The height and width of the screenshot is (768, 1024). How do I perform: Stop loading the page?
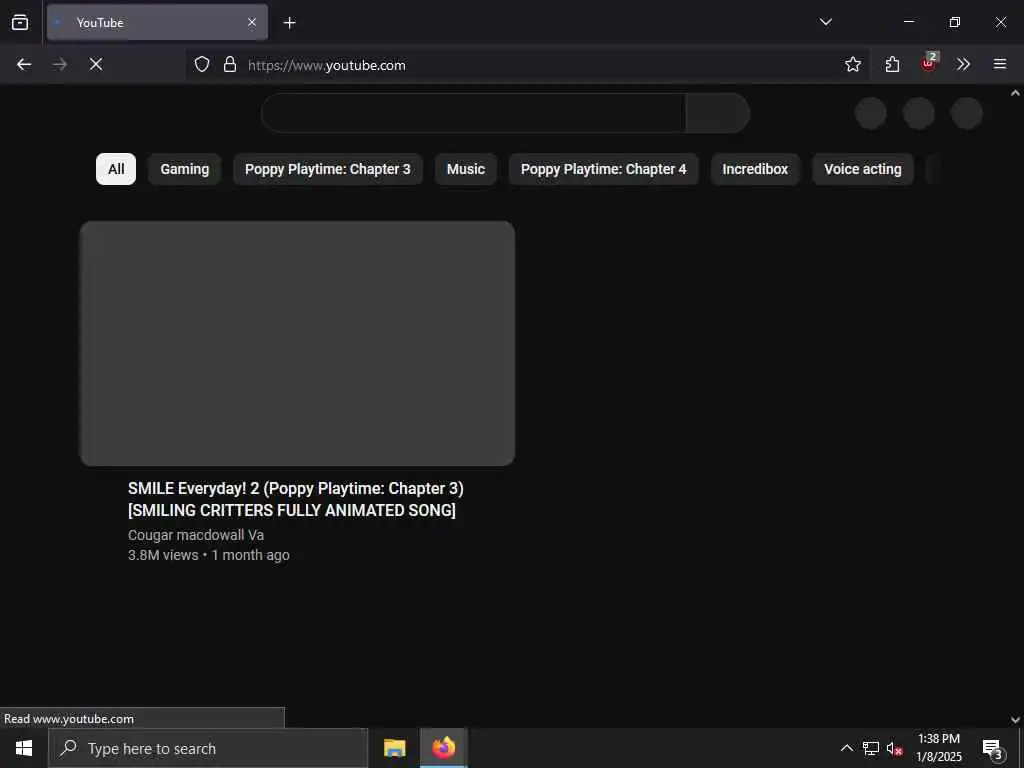[96, 64]
